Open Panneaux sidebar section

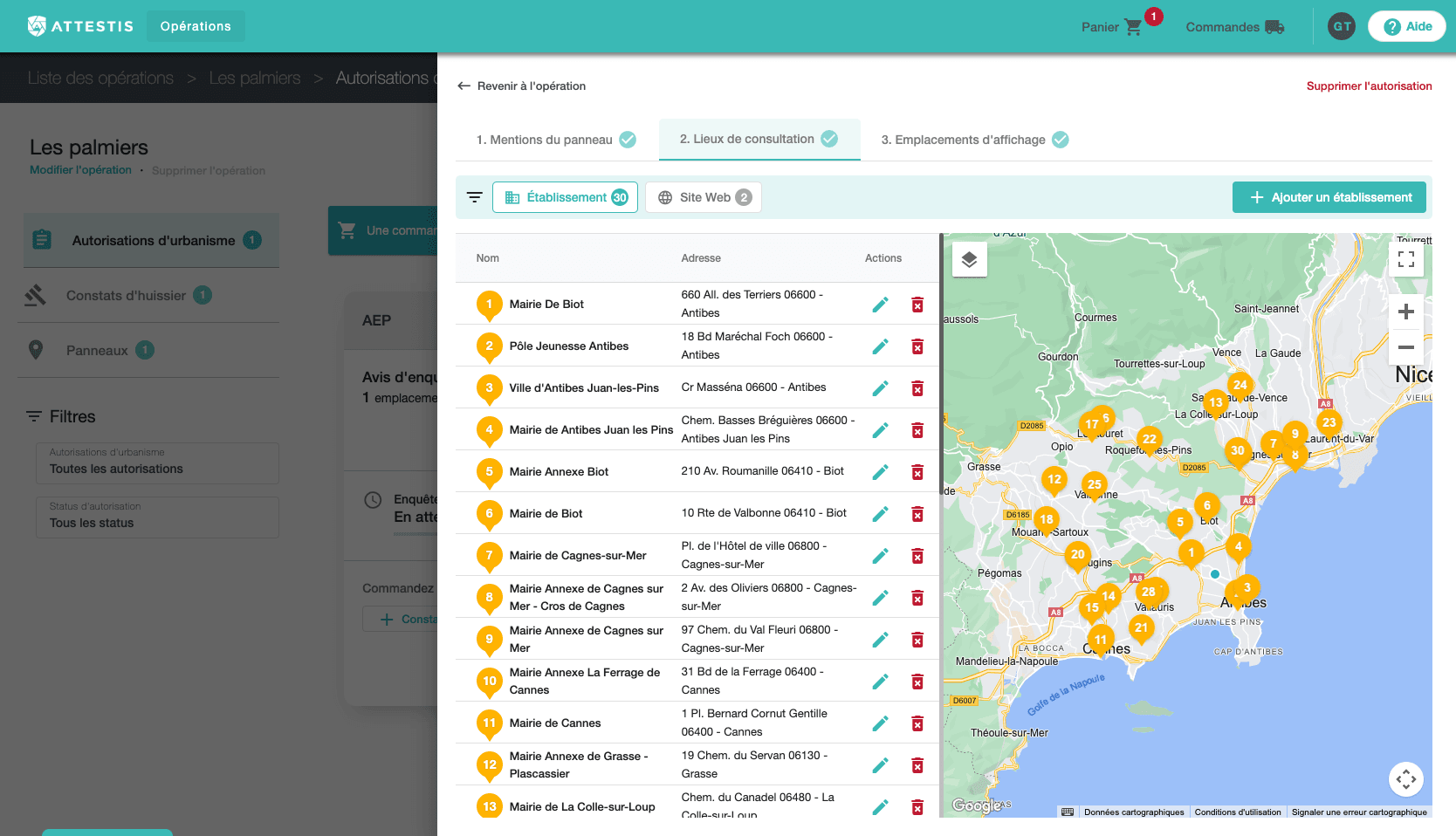(x=148, y=350)
